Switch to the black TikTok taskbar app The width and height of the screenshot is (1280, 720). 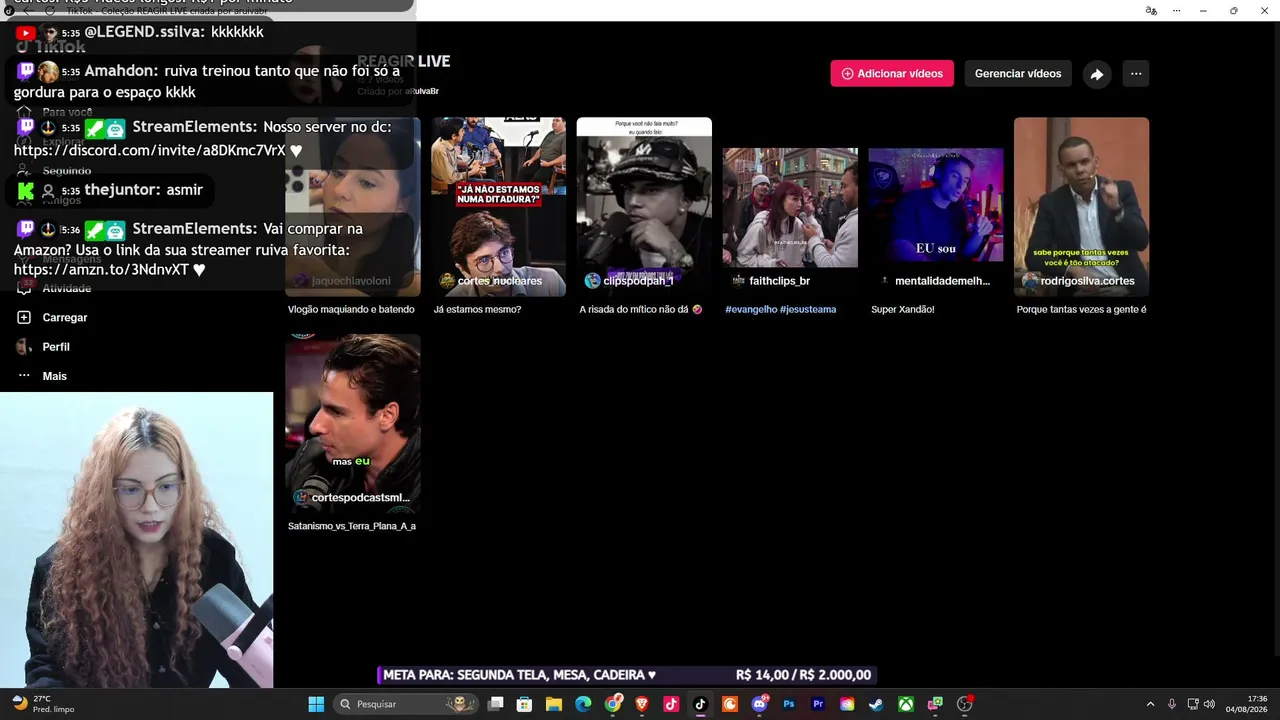click(x=700, y=704)
